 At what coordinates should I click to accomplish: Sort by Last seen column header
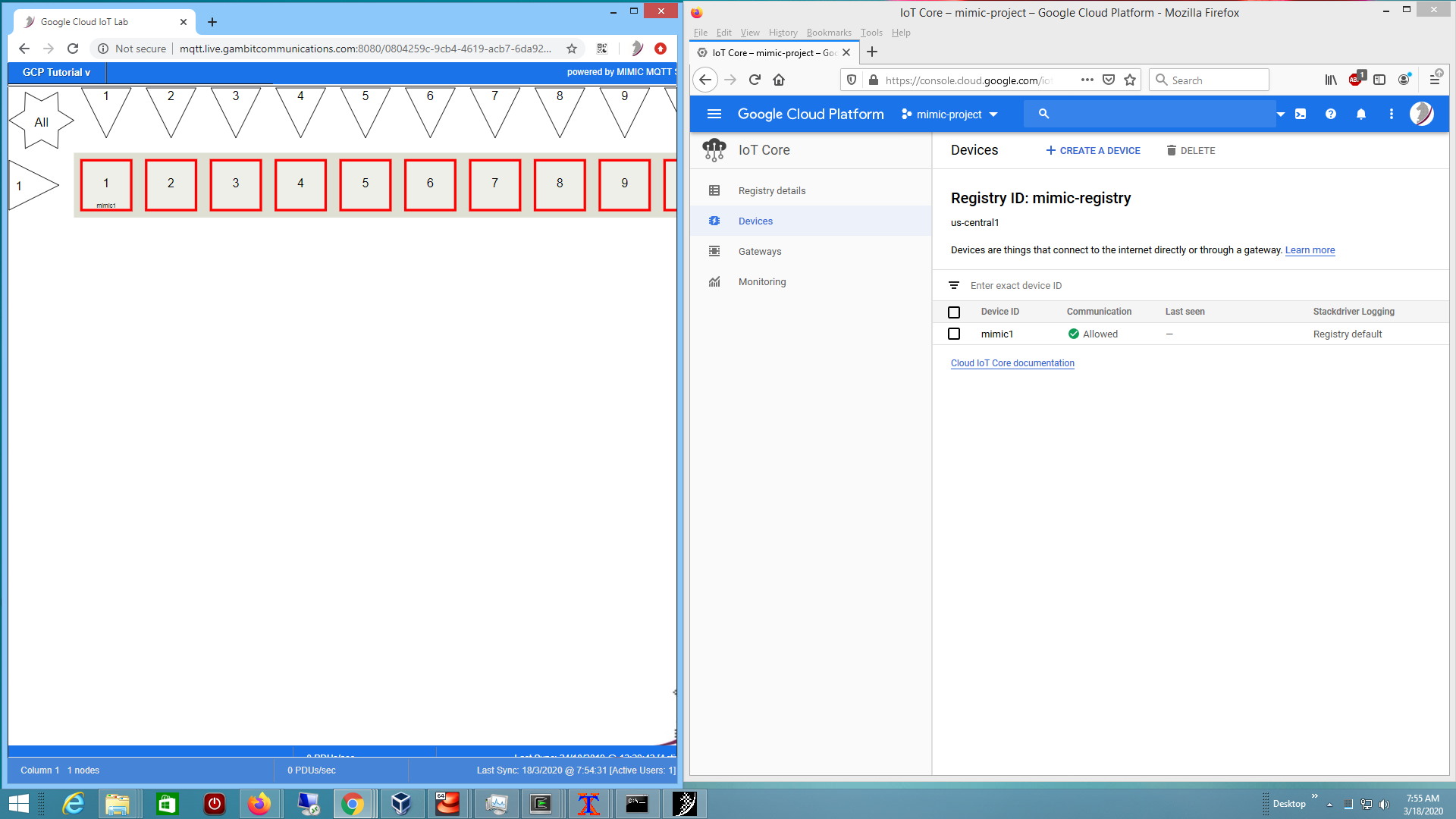pyautogui.click(x=1185, y=312)
